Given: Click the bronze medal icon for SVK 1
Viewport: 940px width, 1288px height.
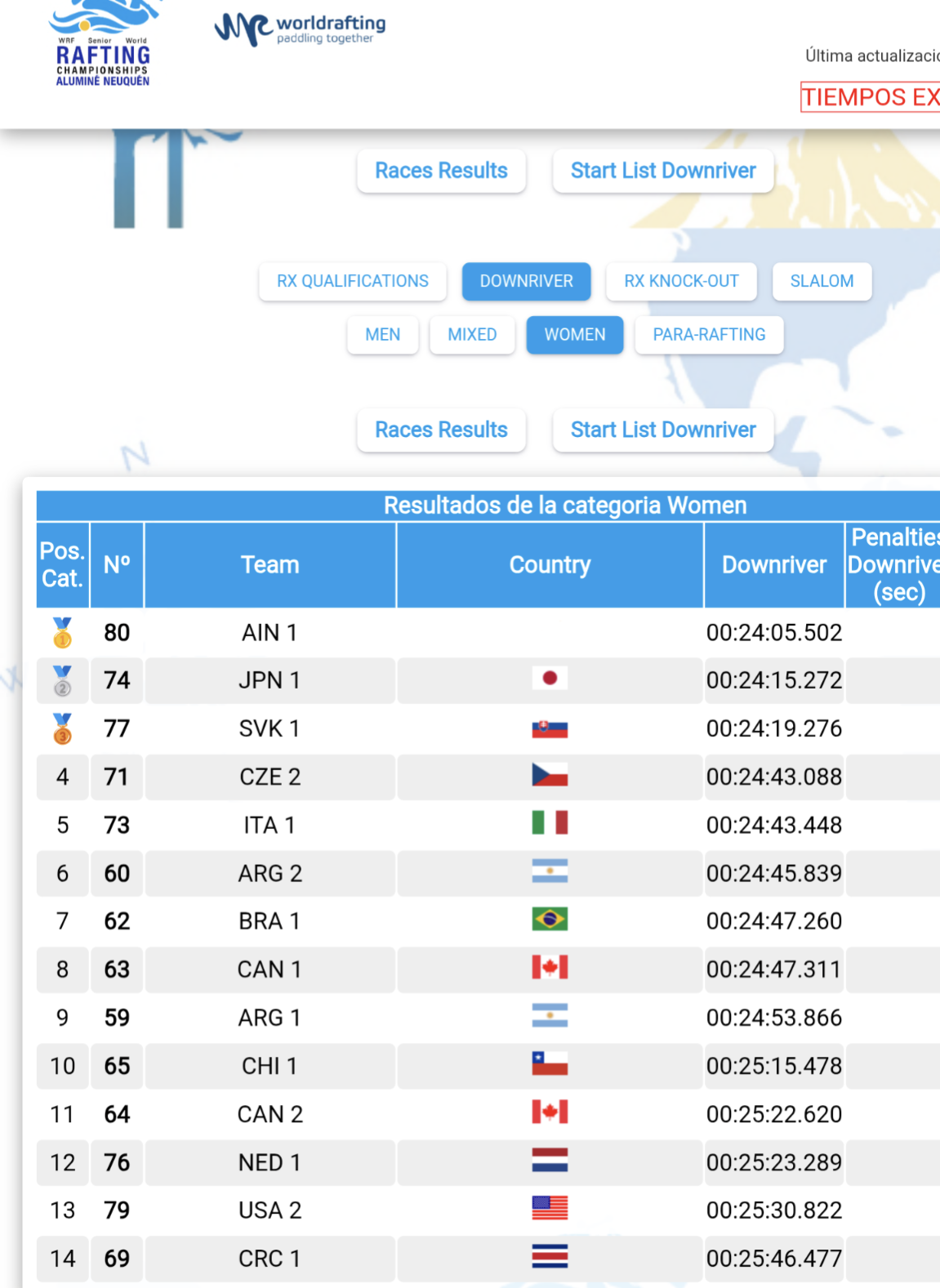Looking at the screenshot, I should 62,729.
